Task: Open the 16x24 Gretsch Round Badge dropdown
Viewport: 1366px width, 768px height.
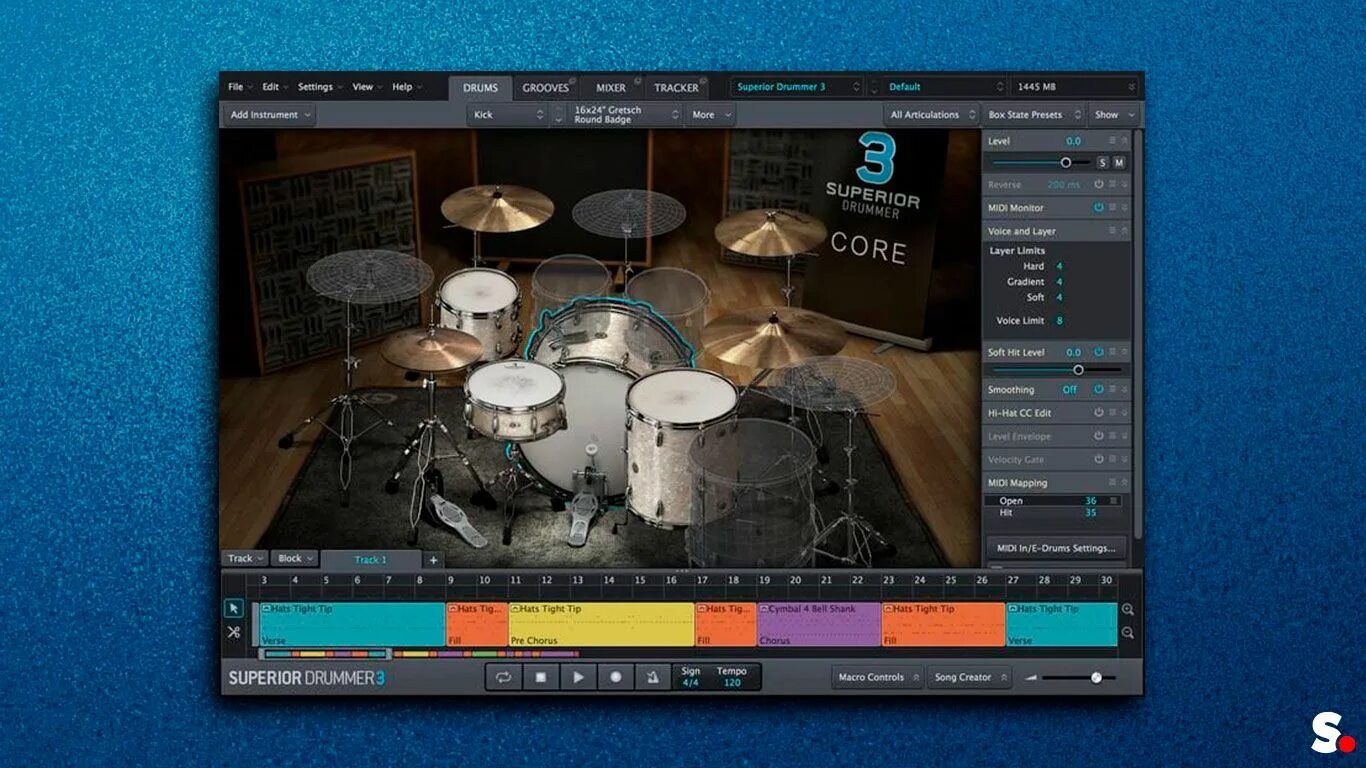Action: coord(624,115)
